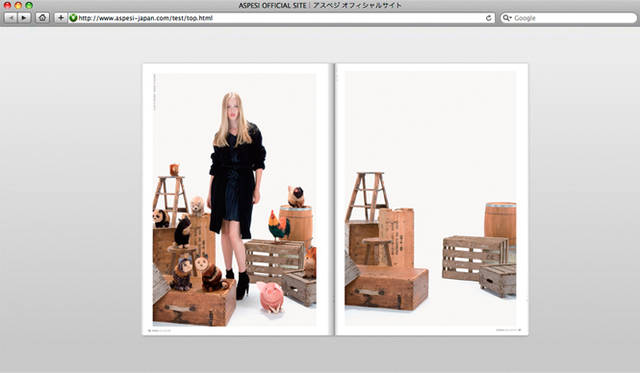Click the pink pig toy on left page

coord(270,296)
